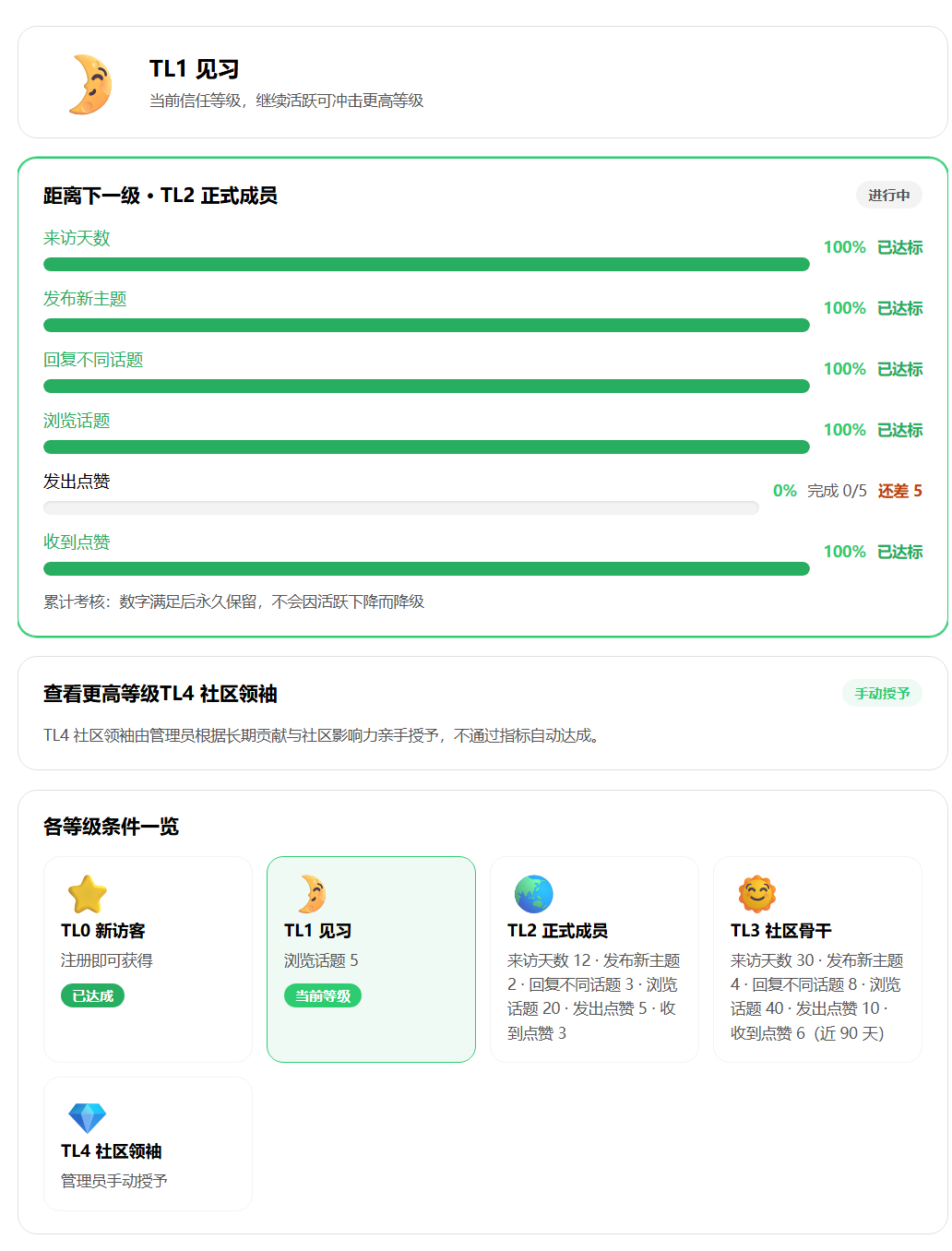The image size is (952, 1251).
Task: Click 注册即可获得 on the TL0 card
Action: [x=107, y=960]
